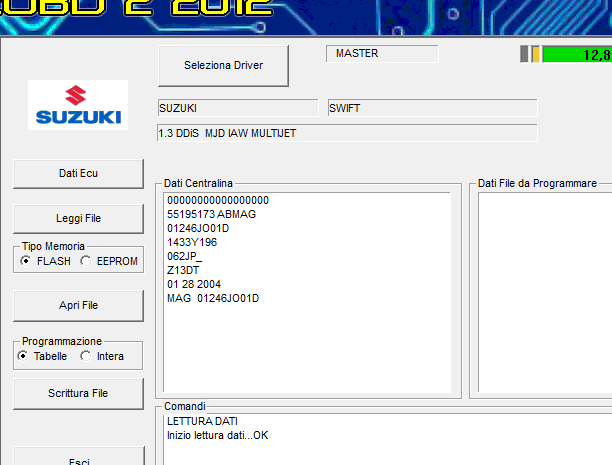Click the SUZUKI make field
The image size is (612, 465).
(238, 108)
